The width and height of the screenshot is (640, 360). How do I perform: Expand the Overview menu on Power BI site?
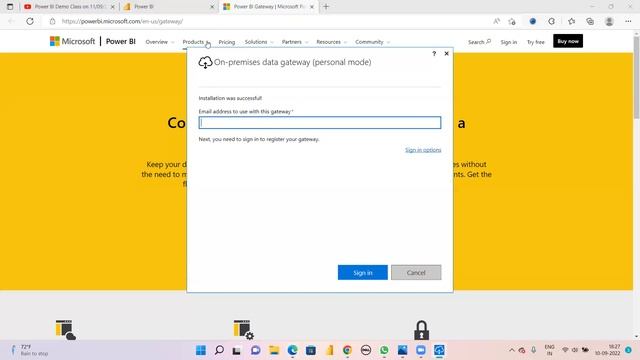coord(160,42)
